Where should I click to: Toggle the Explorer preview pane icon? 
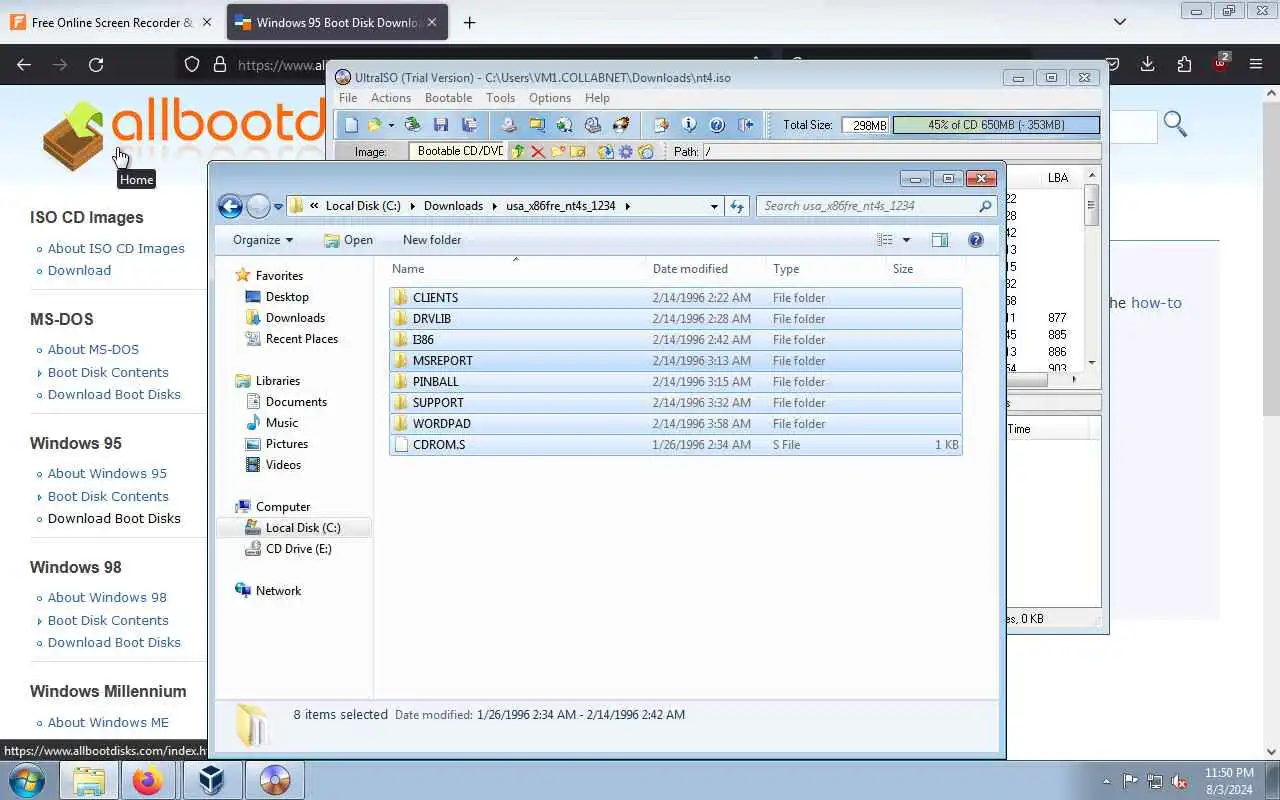point(940,240)
